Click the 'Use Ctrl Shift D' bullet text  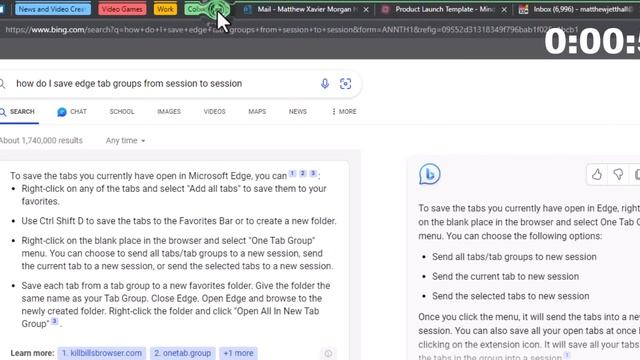(179, 221)
